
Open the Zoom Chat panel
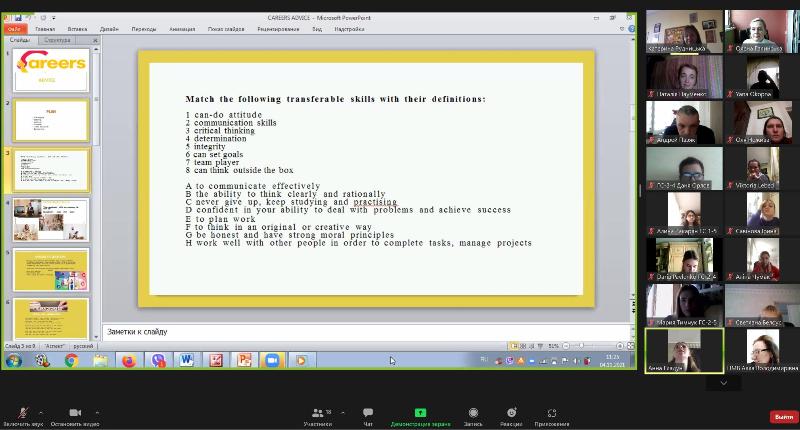(x=368, y=416)
